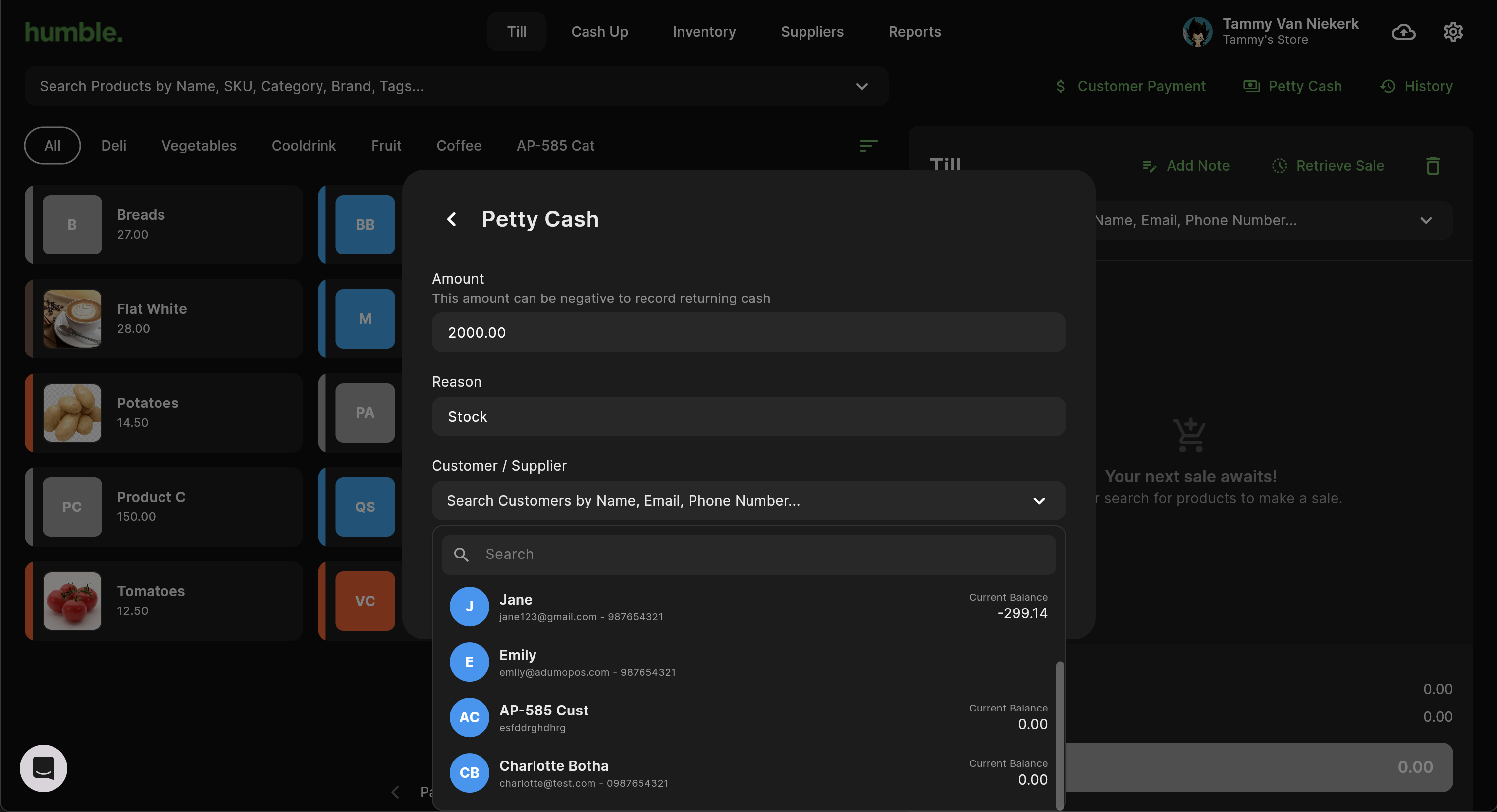Click the customer list scrollbar
The height and width of the screenshot is (812, 1497).
1060,735
